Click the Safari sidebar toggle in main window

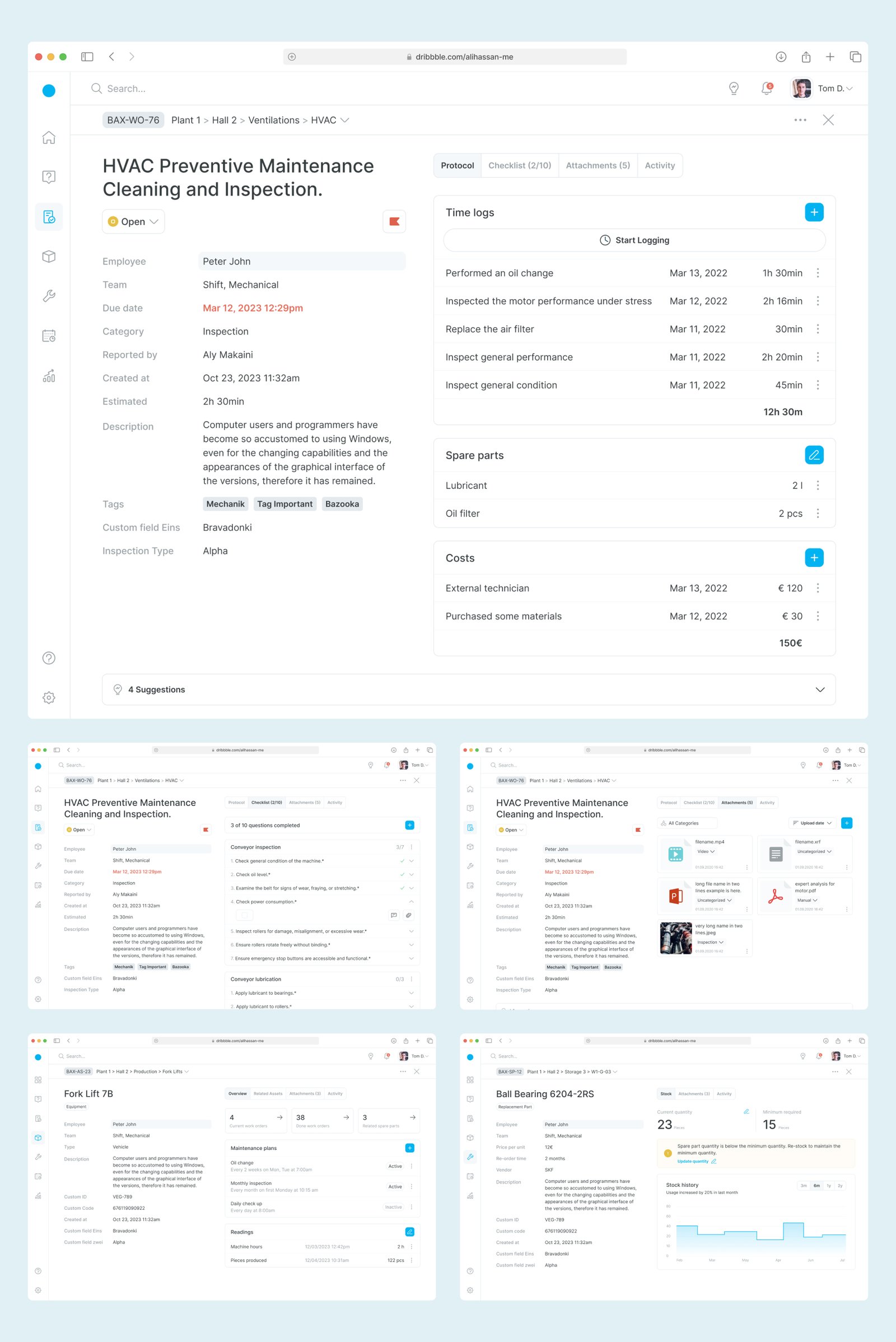coord(87,57)
